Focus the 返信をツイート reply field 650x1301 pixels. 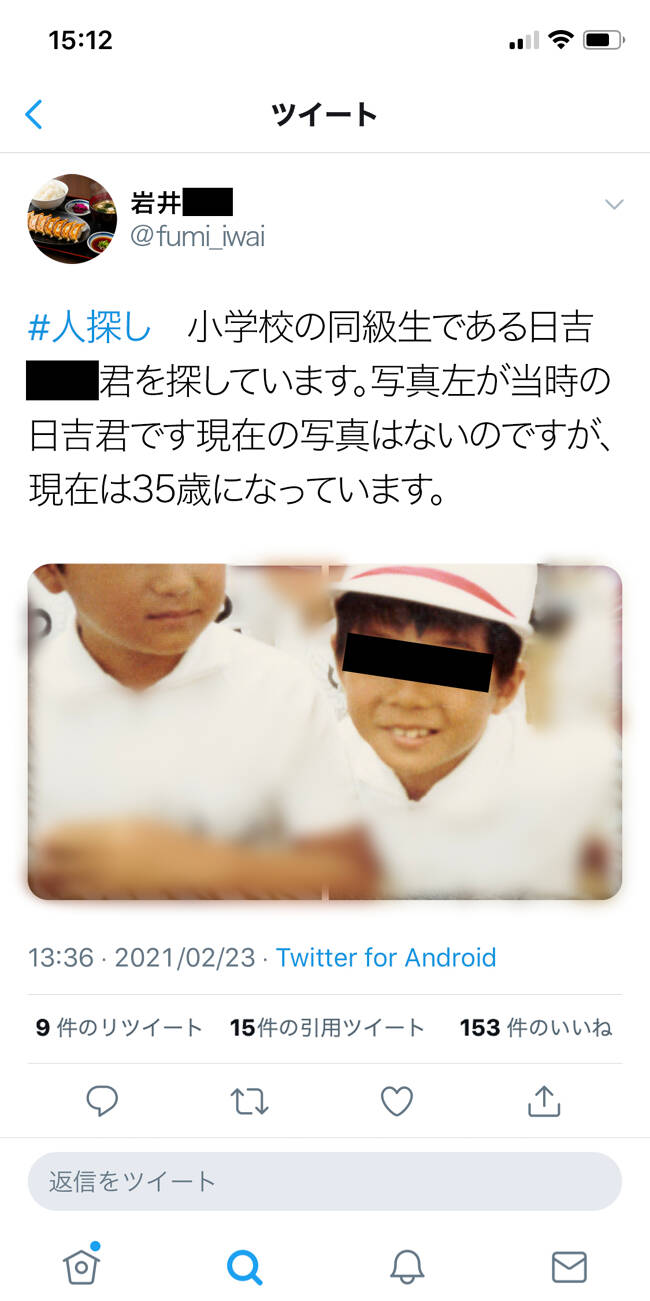click(325, 1181)
